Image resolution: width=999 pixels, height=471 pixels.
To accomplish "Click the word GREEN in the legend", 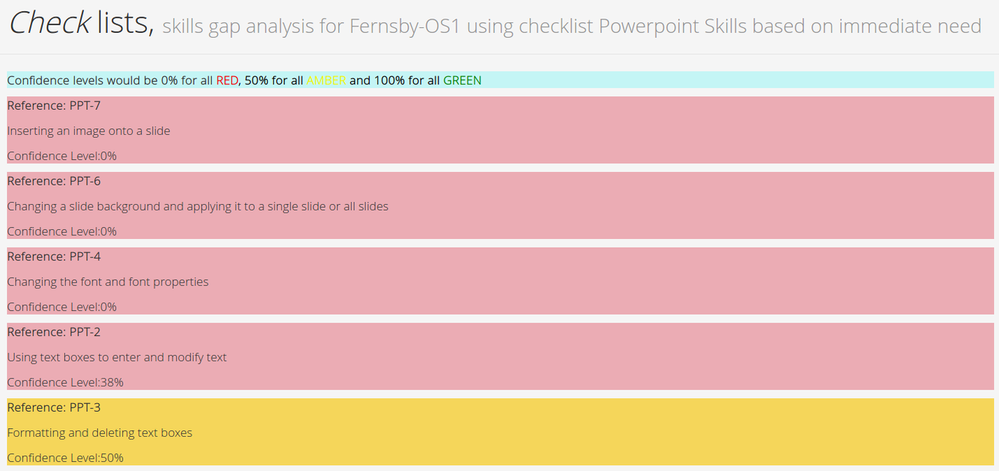I will tap(462, 80).
